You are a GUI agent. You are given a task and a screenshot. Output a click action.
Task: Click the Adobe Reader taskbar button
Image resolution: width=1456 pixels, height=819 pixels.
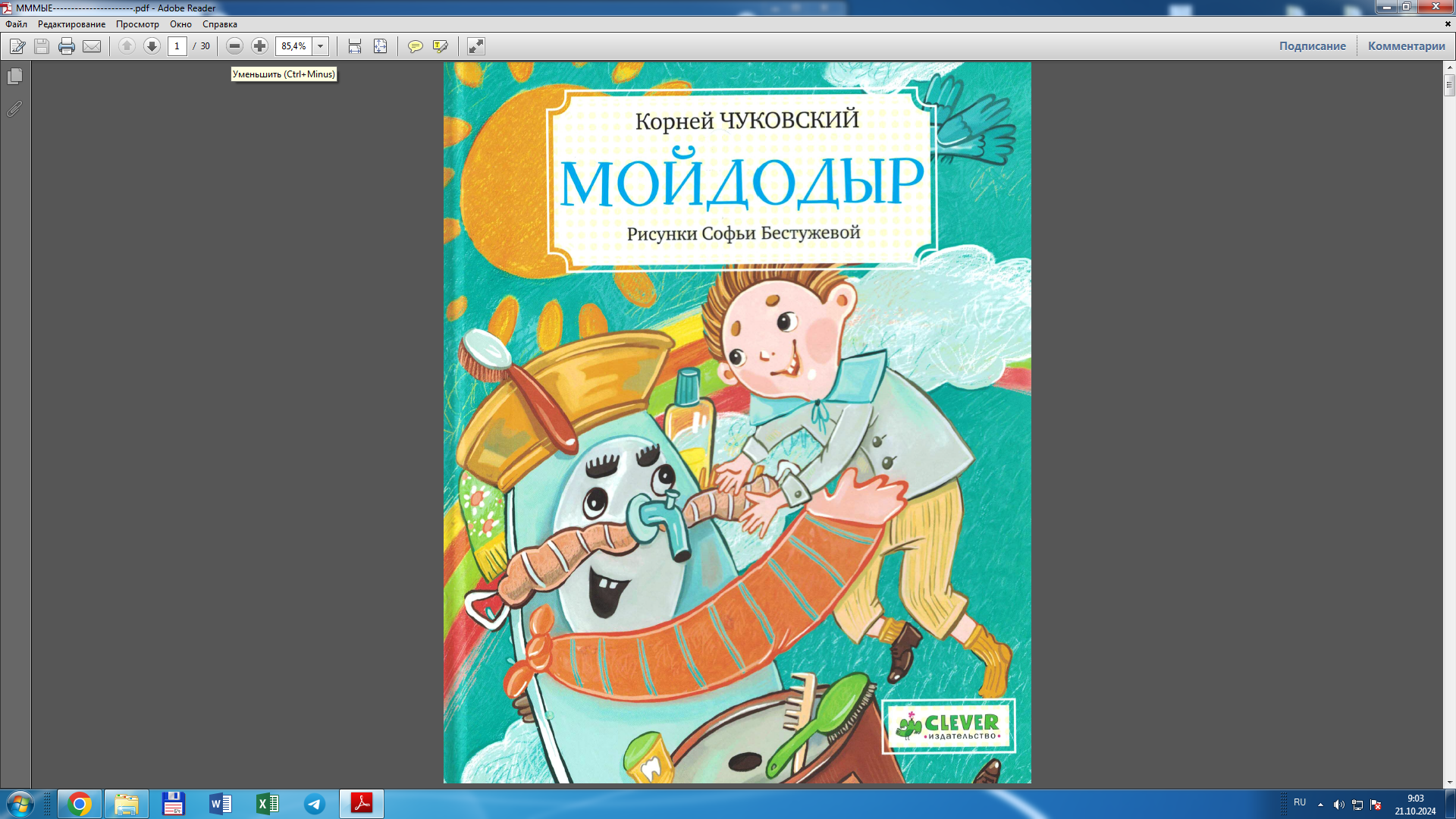362,804
